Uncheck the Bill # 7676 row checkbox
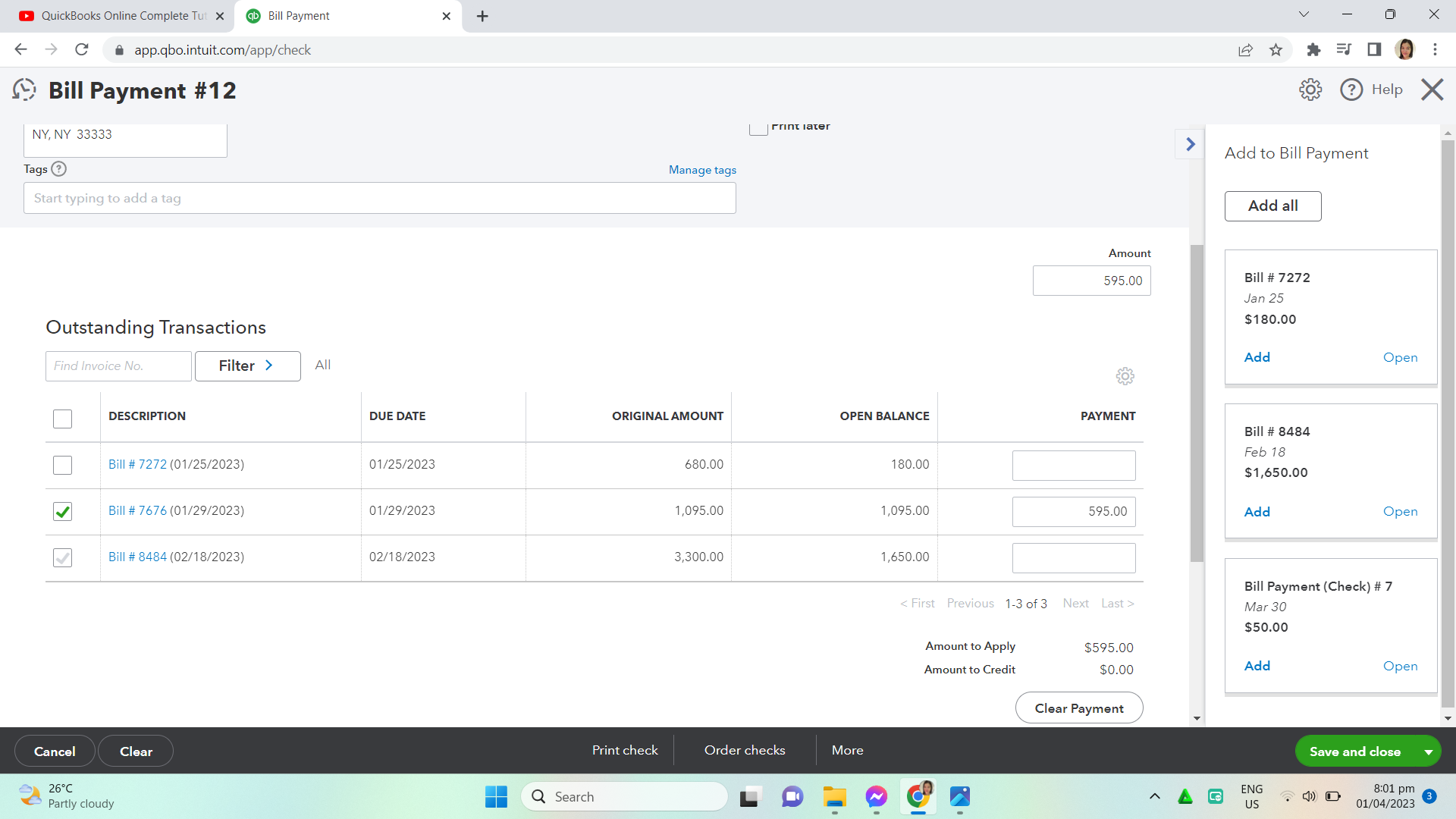This screenshot has height=819, width=1456. 62,512
